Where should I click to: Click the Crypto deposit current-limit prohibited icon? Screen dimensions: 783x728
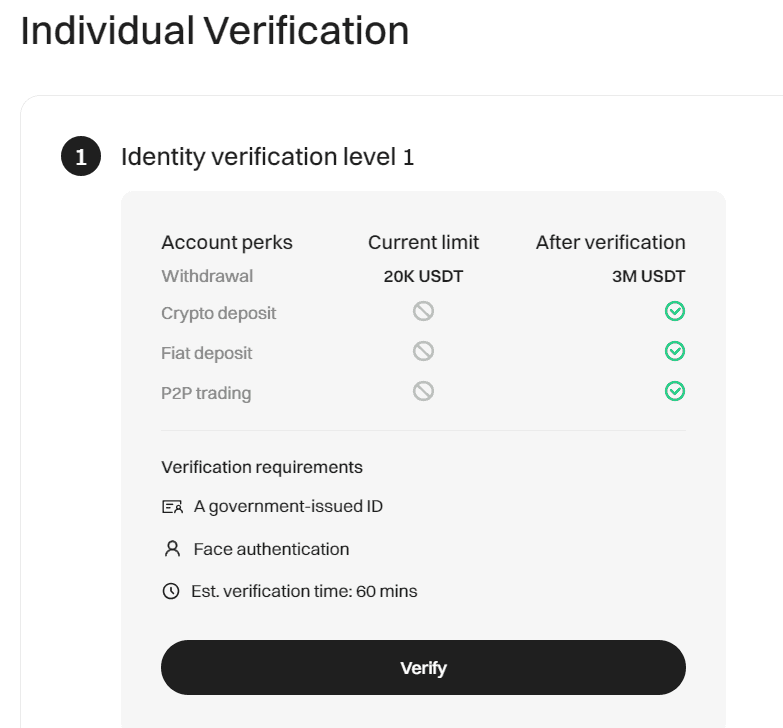click(423, 312)
